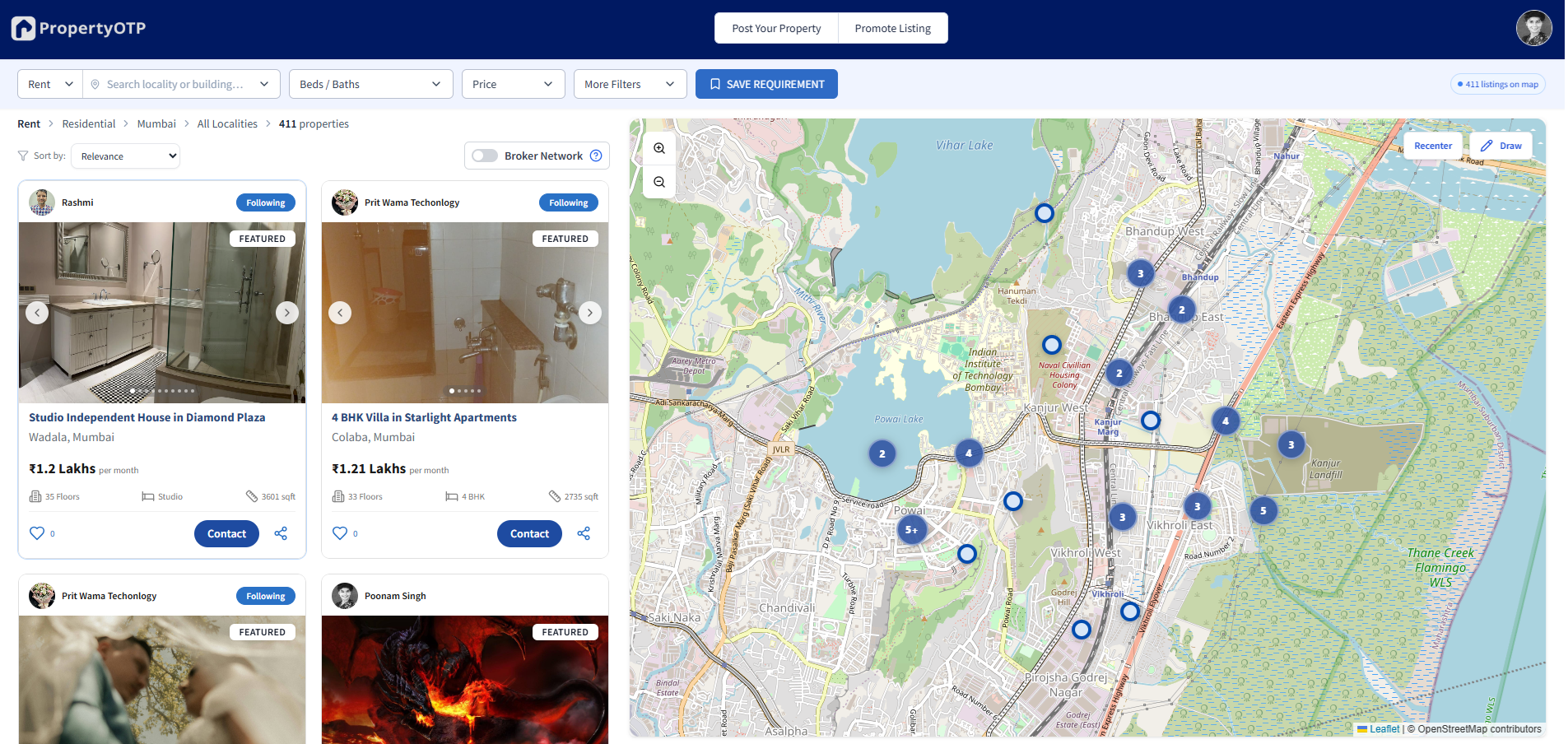Show previous photo of Starlight Apartments listing
The image size is (1568, 744).
point(340,313)
